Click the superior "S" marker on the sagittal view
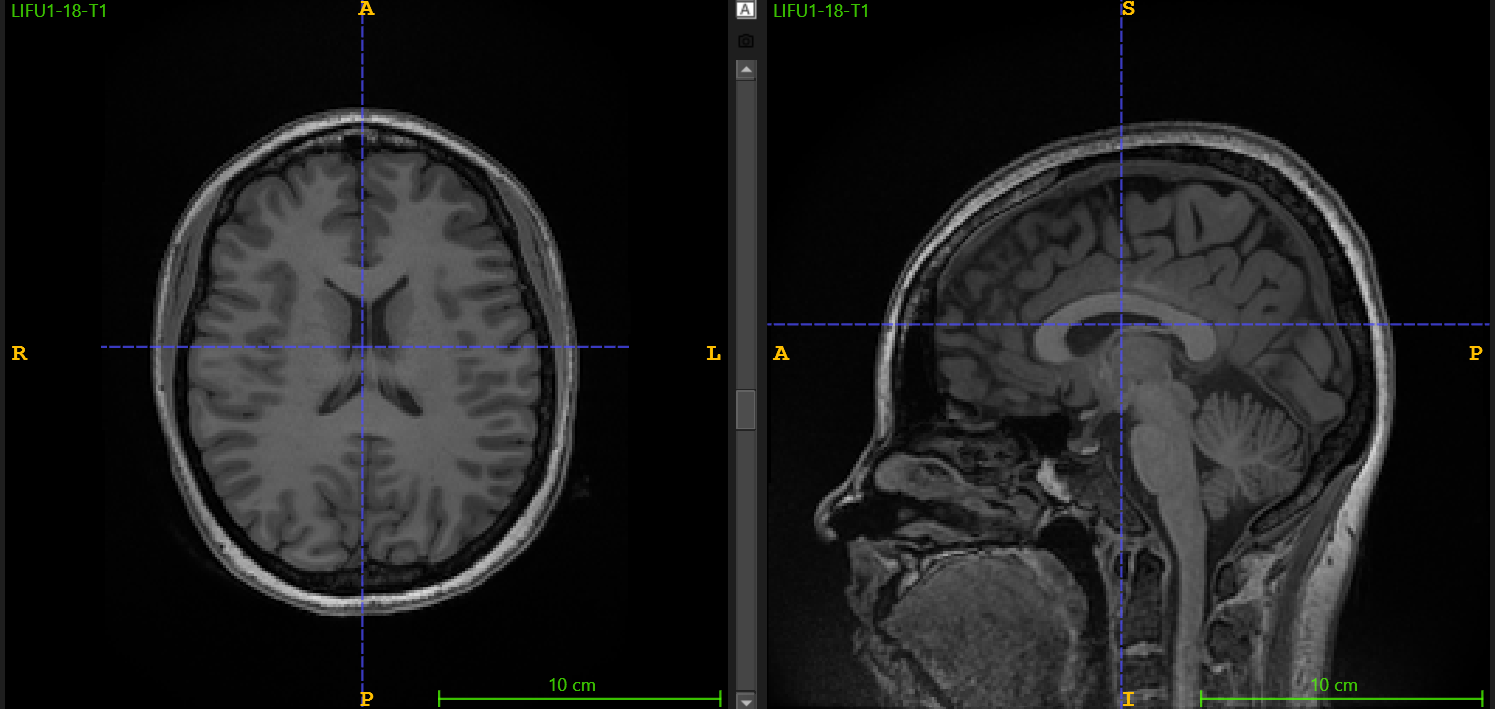The width and height of the screenshot is (1495, 709). click(1128, 10)
